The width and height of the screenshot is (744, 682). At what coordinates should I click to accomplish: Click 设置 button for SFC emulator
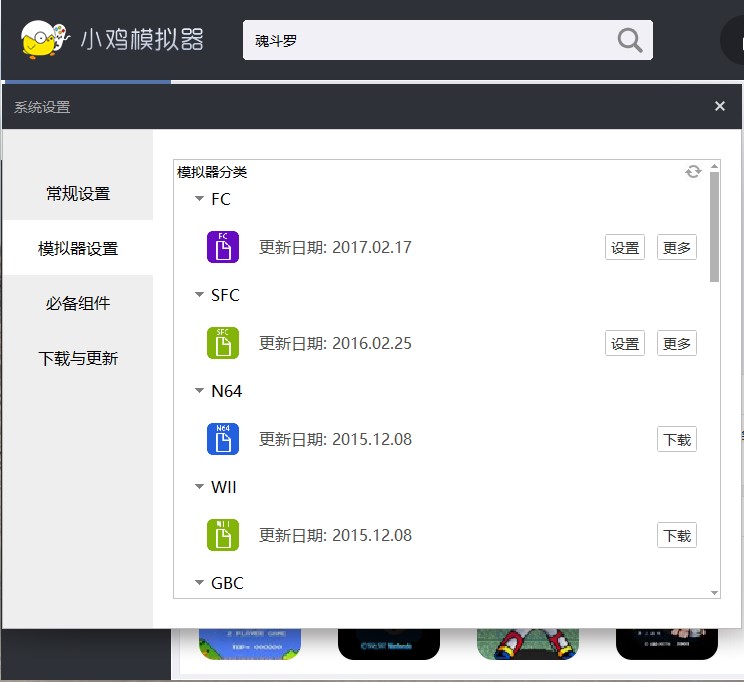pyautogui.click(x=624, y=343)
